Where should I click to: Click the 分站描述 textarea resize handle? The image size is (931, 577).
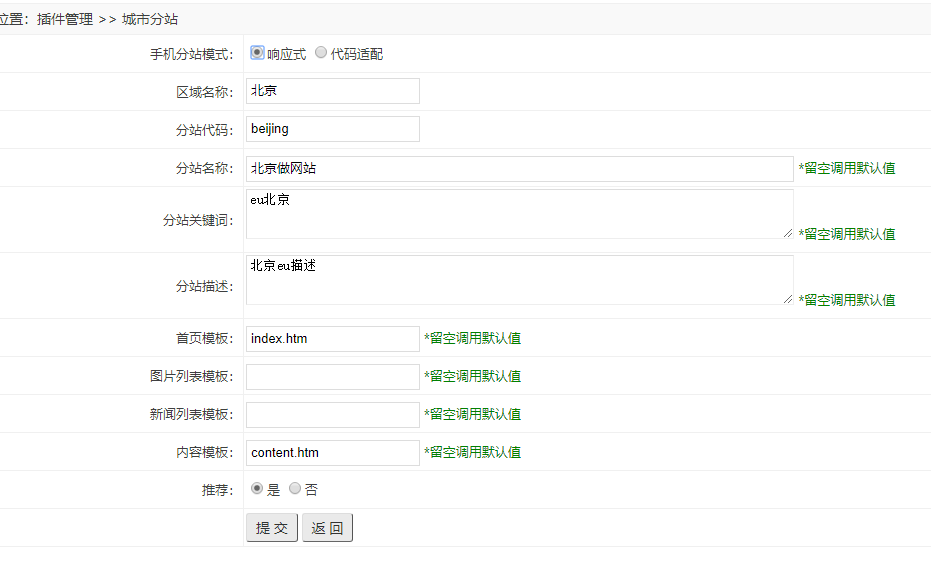[x=788, y=299]
